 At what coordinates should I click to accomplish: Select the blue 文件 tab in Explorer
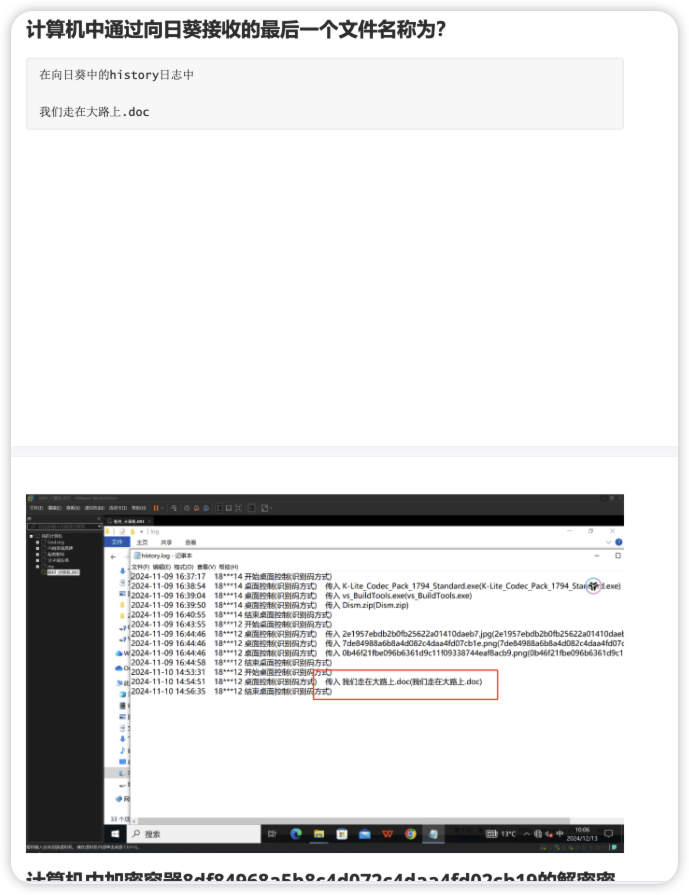click(117, 542)
